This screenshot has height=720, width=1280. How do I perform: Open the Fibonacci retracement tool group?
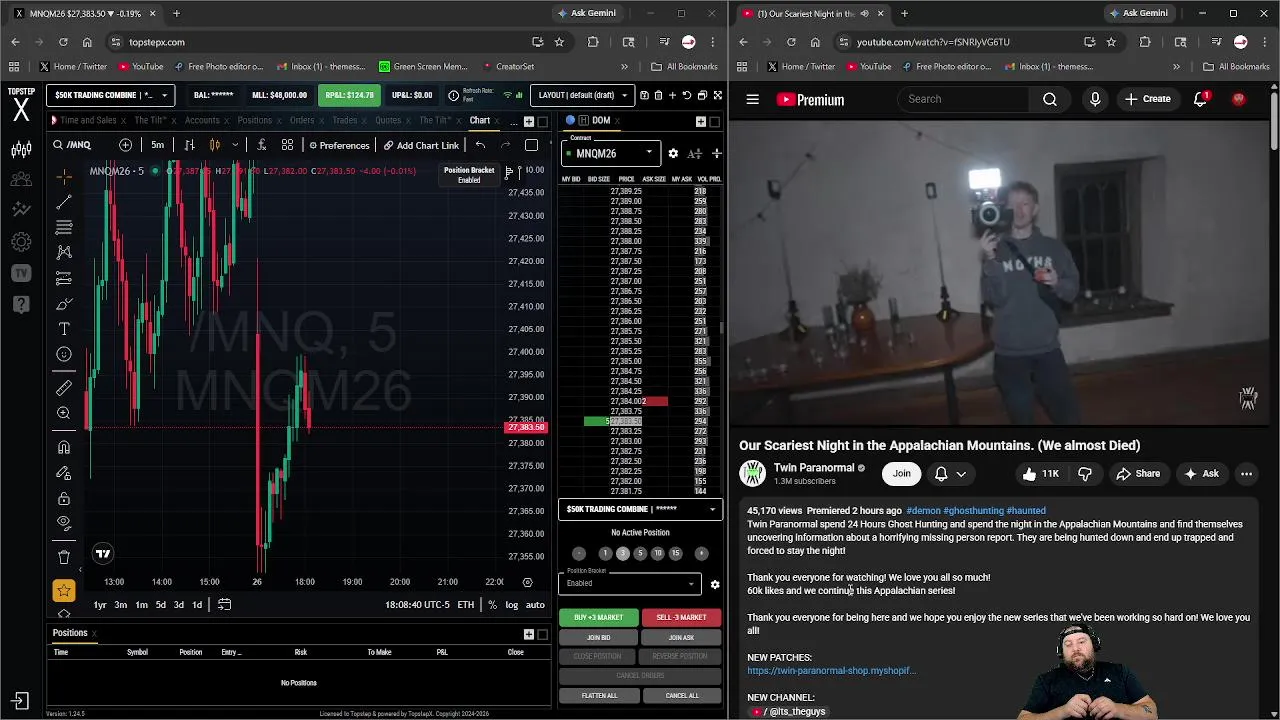(64, 228)
